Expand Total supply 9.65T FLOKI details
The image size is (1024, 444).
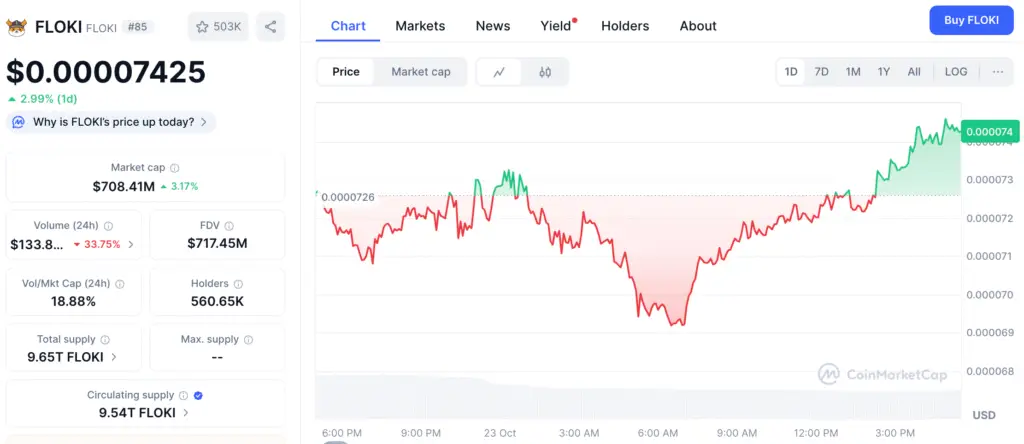point(114,356)
